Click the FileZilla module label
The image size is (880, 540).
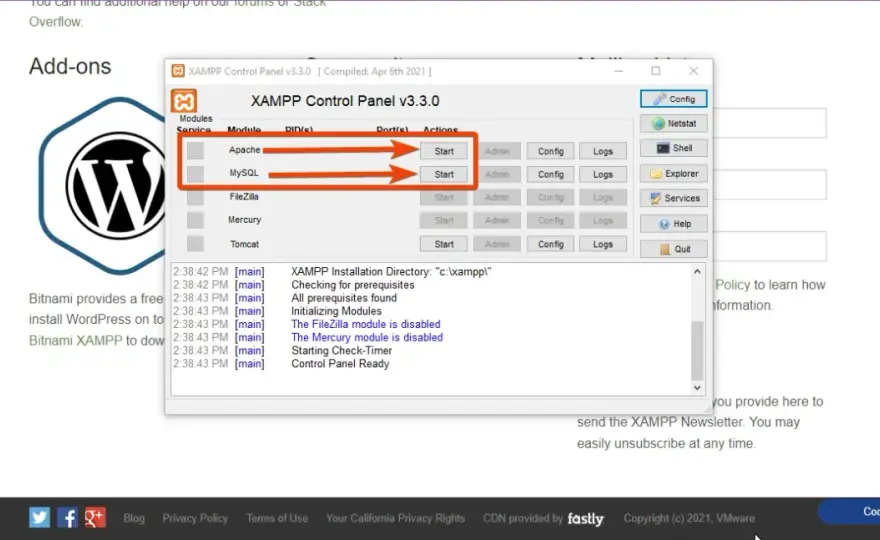tap(244, 196)
